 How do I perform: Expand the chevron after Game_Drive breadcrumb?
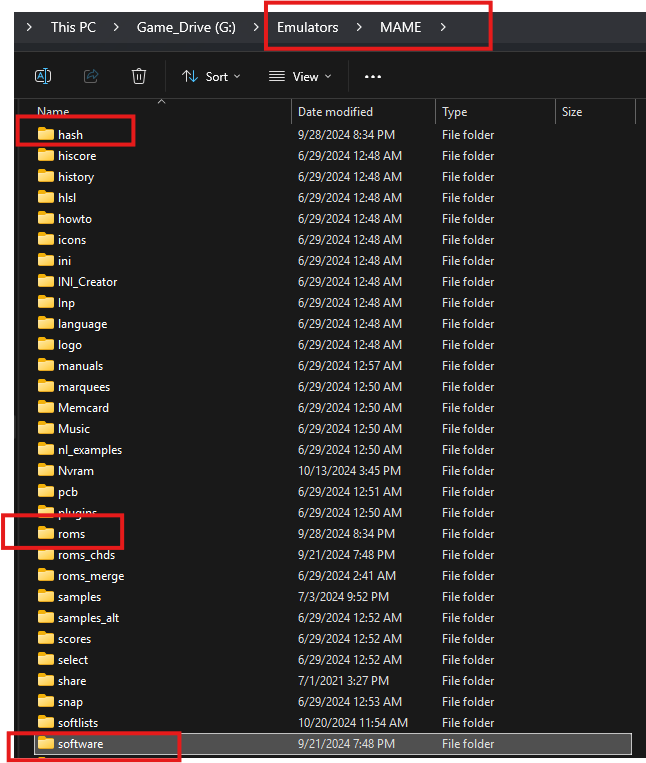256,27
